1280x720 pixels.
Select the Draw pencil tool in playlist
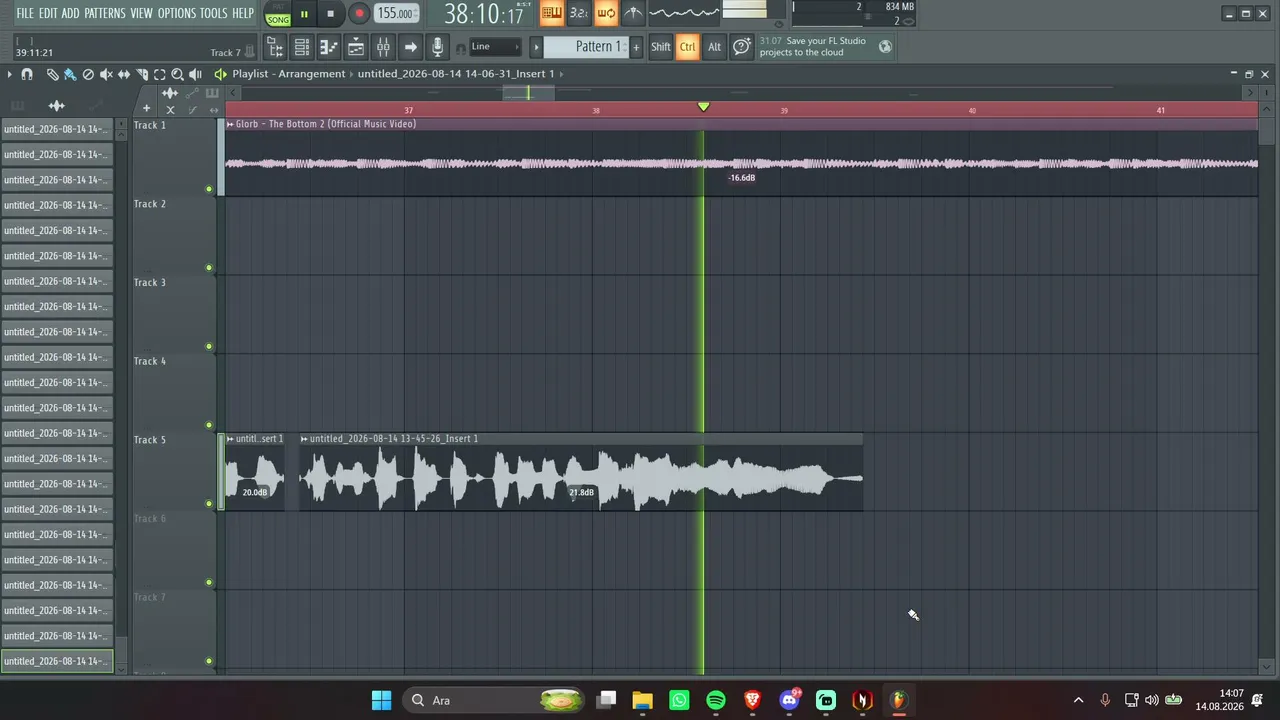(52, 74)
